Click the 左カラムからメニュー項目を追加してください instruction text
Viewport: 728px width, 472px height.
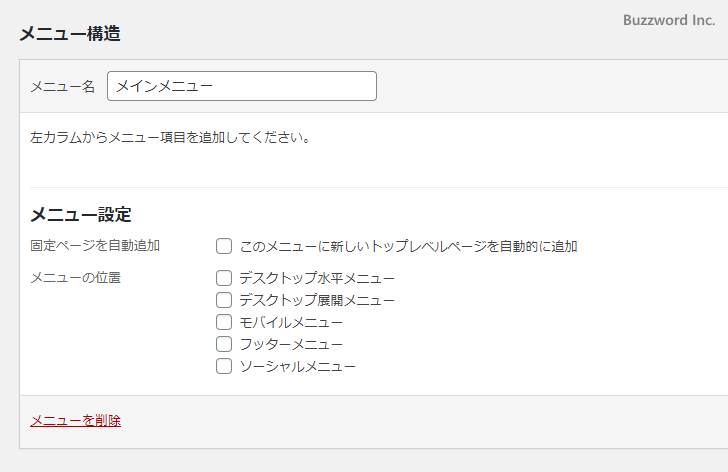tap(170, 137)
